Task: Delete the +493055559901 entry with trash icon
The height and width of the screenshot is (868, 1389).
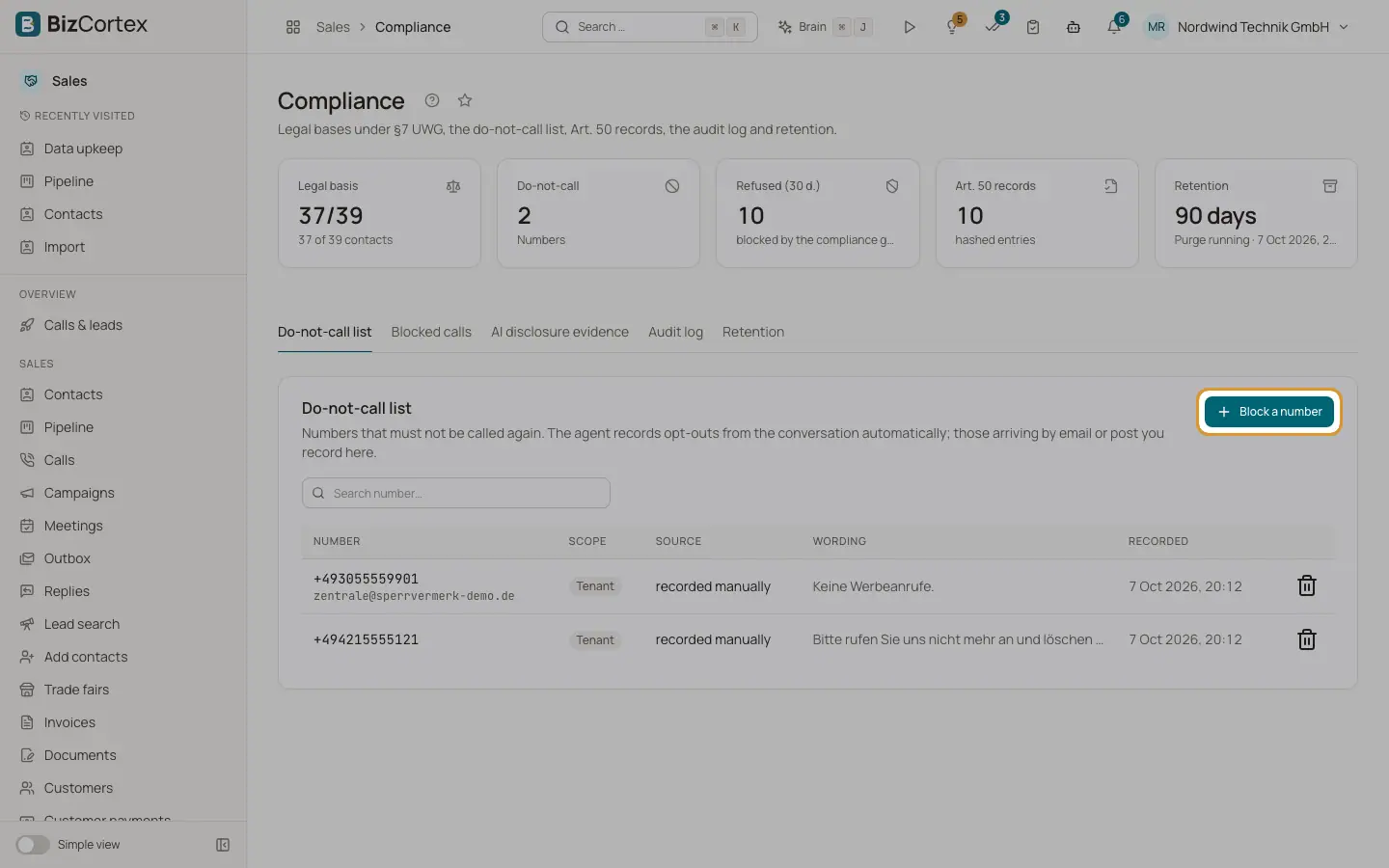Action: tap(1307, 585)
